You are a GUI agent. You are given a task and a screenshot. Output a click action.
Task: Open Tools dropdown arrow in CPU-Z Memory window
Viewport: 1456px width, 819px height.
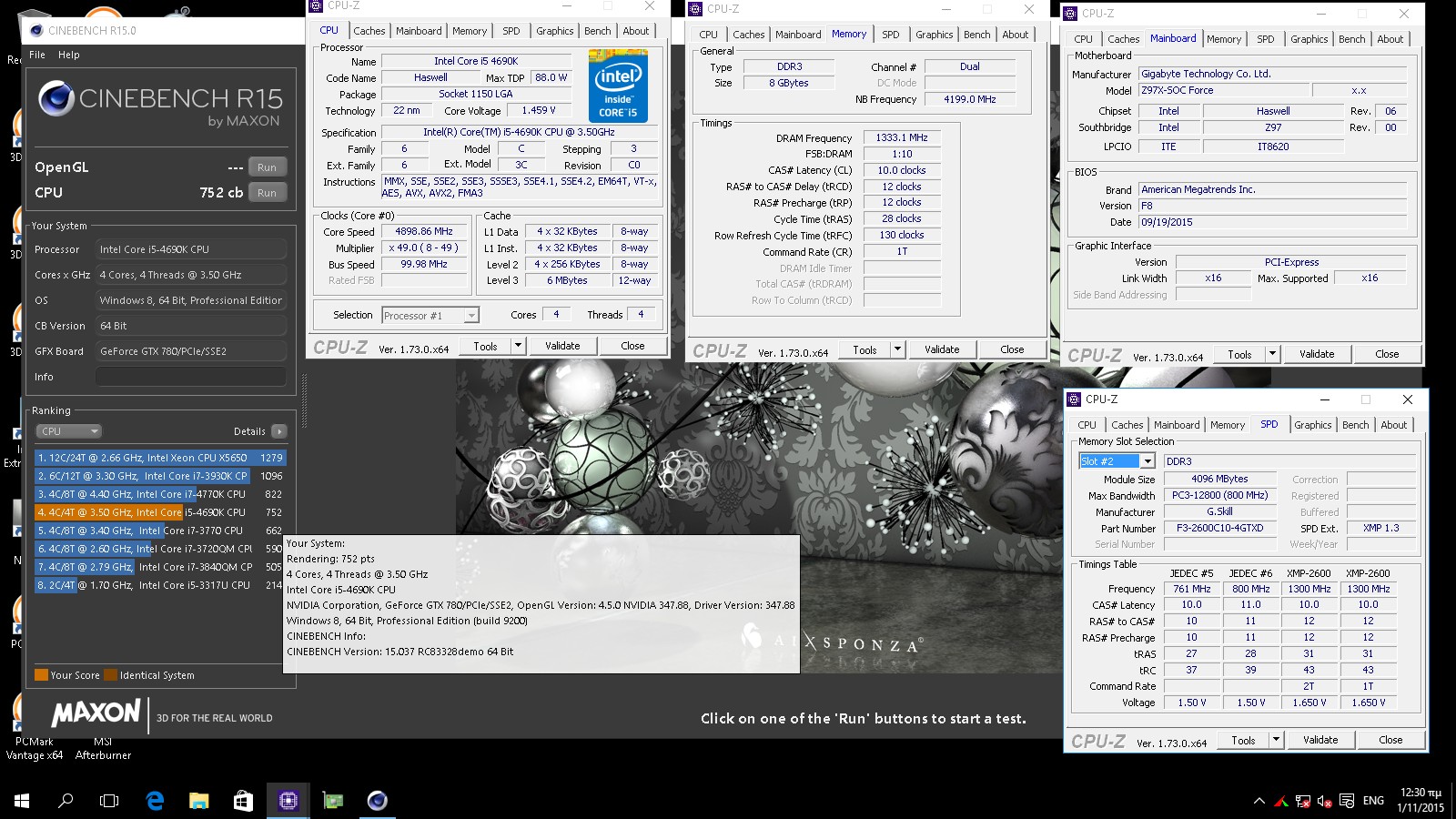(x=897, y=349)
